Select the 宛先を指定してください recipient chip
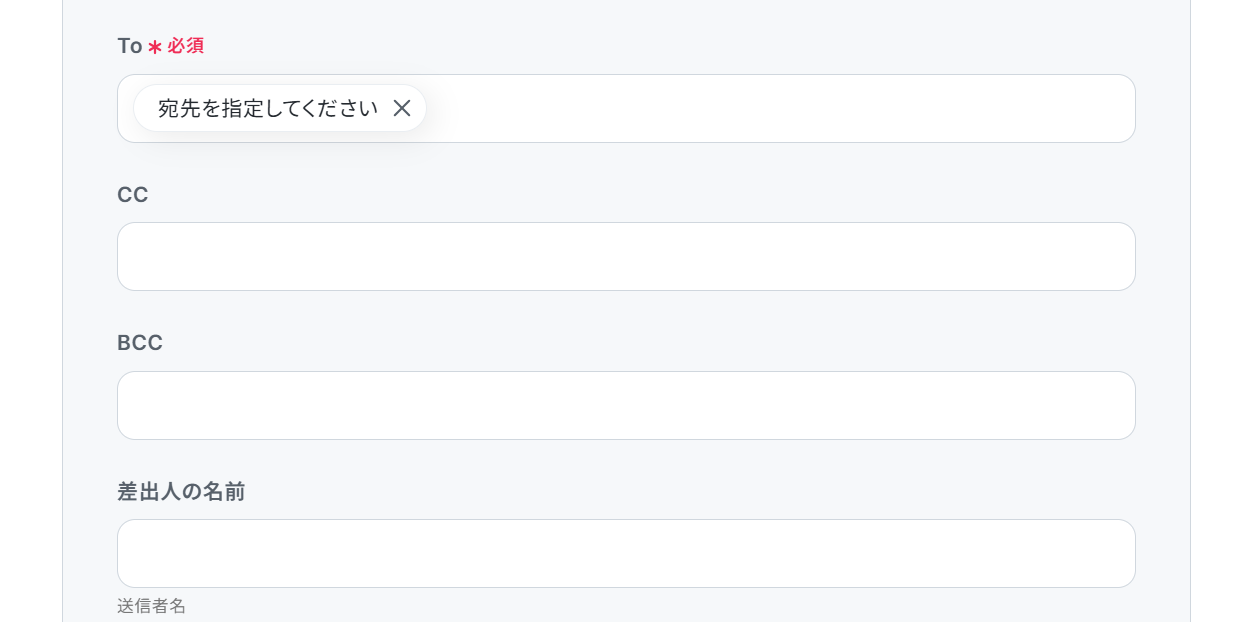The image size is (1254, 622). point(280,108)
